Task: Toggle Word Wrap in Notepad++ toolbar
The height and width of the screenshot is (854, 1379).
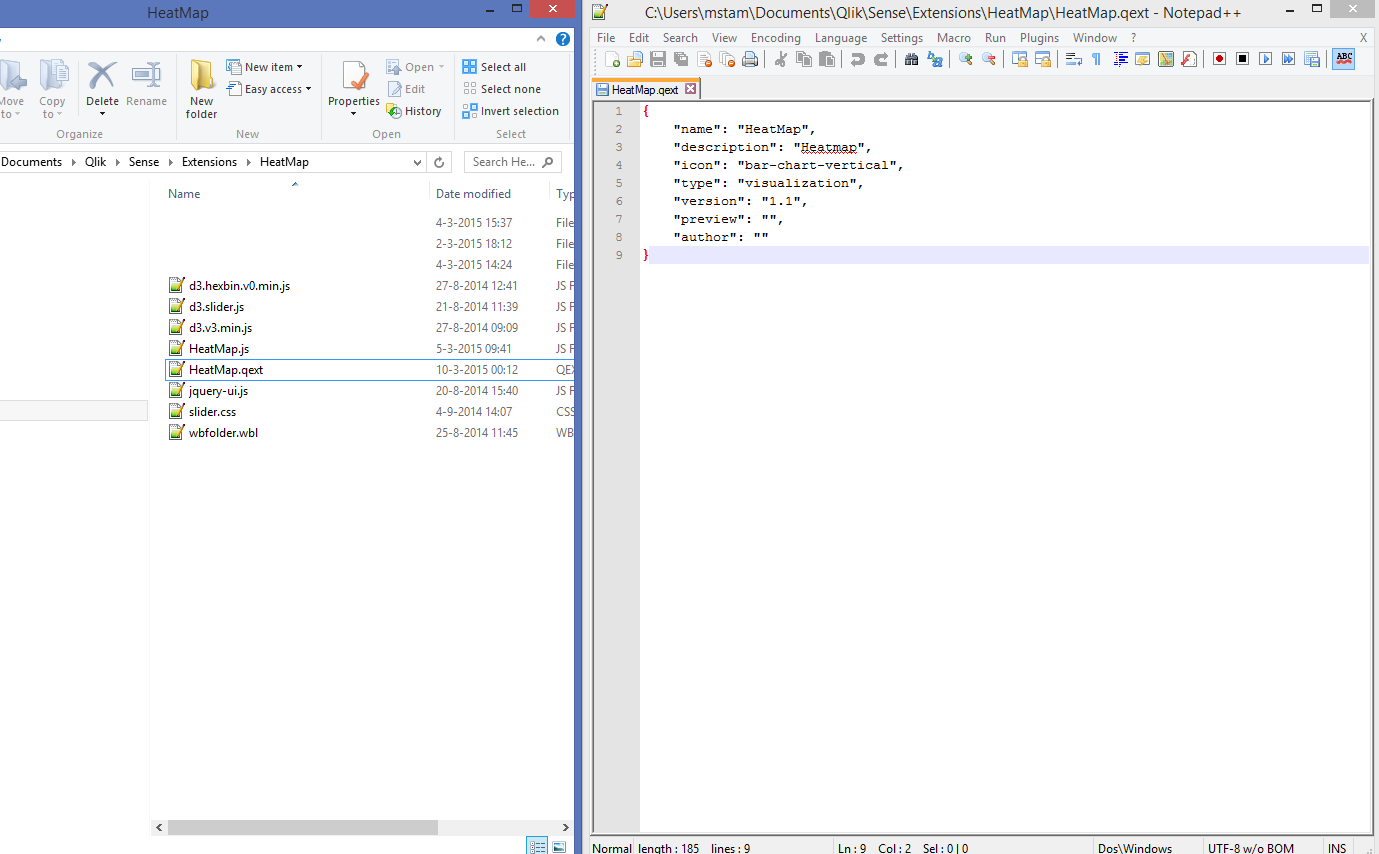Action: pyautogui.click(x=1074, y=59)
